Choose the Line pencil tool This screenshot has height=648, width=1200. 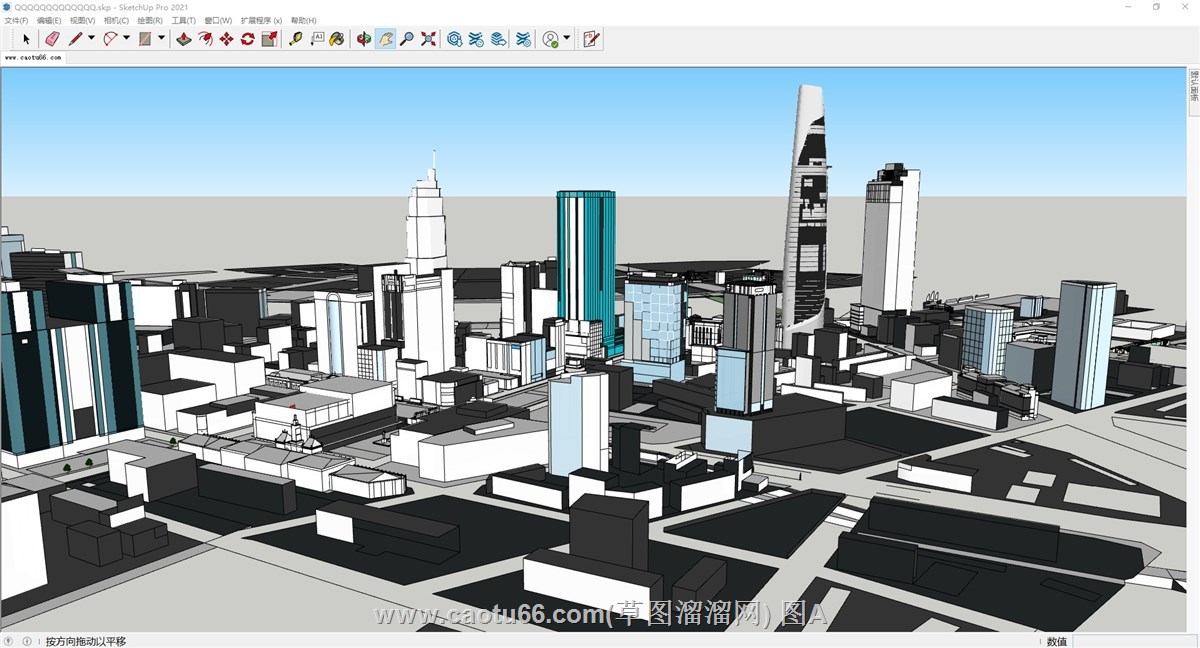[75, 39]
